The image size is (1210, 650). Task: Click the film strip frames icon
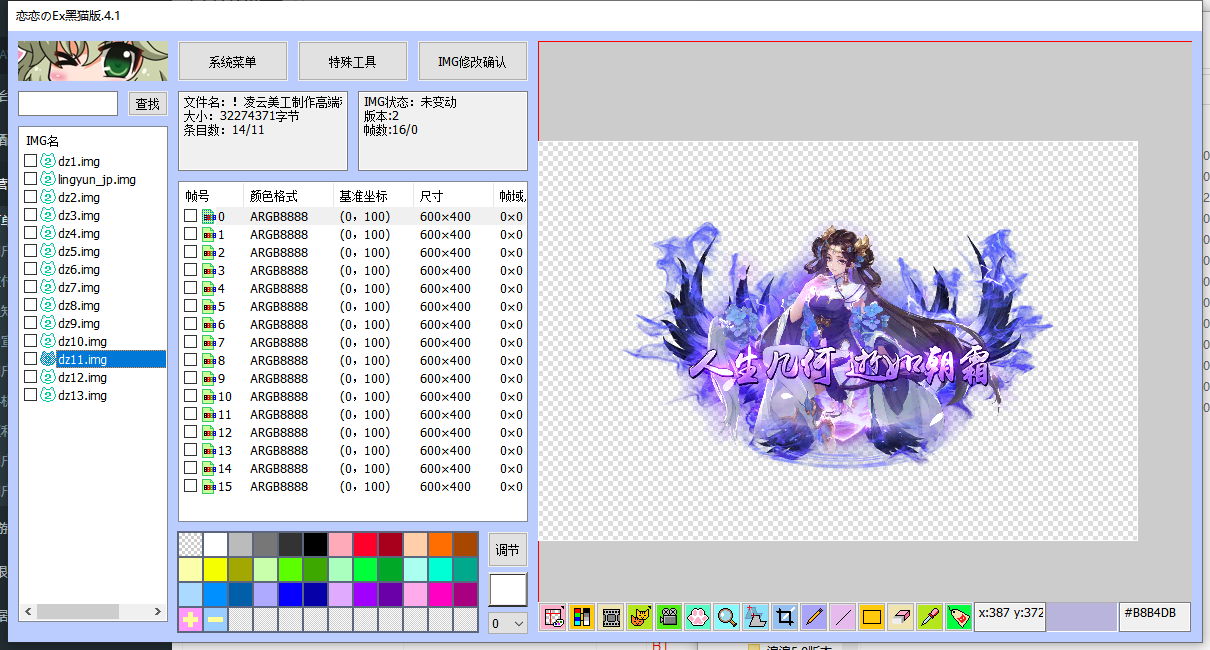pyautogui.click(x=611, y=617)
